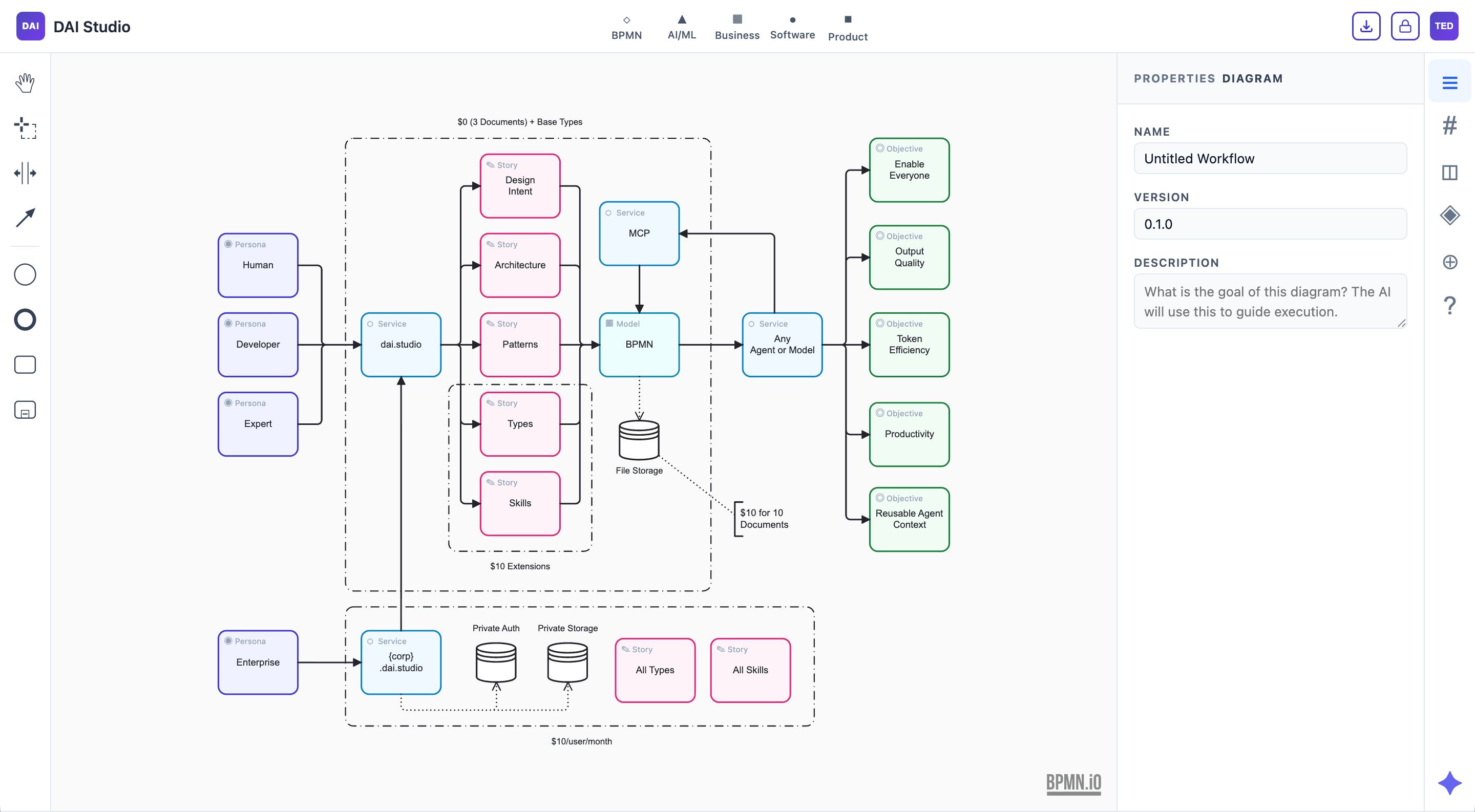Image resolution: width=1475 pixels, height=812 pixels.
Task: Select the Human persona node
Action: coord(258,265)
